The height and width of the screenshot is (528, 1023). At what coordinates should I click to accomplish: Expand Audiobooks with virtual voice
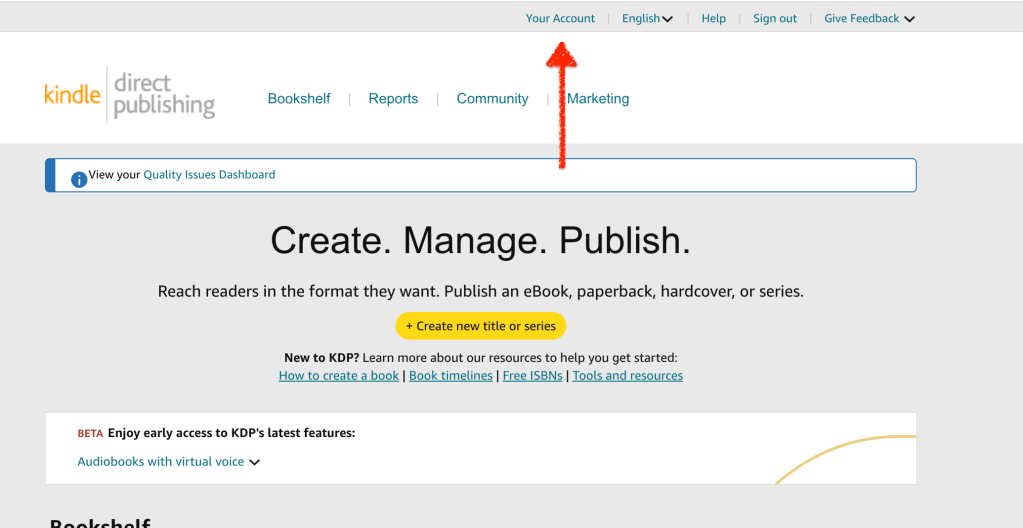click(x=168, y=461)
